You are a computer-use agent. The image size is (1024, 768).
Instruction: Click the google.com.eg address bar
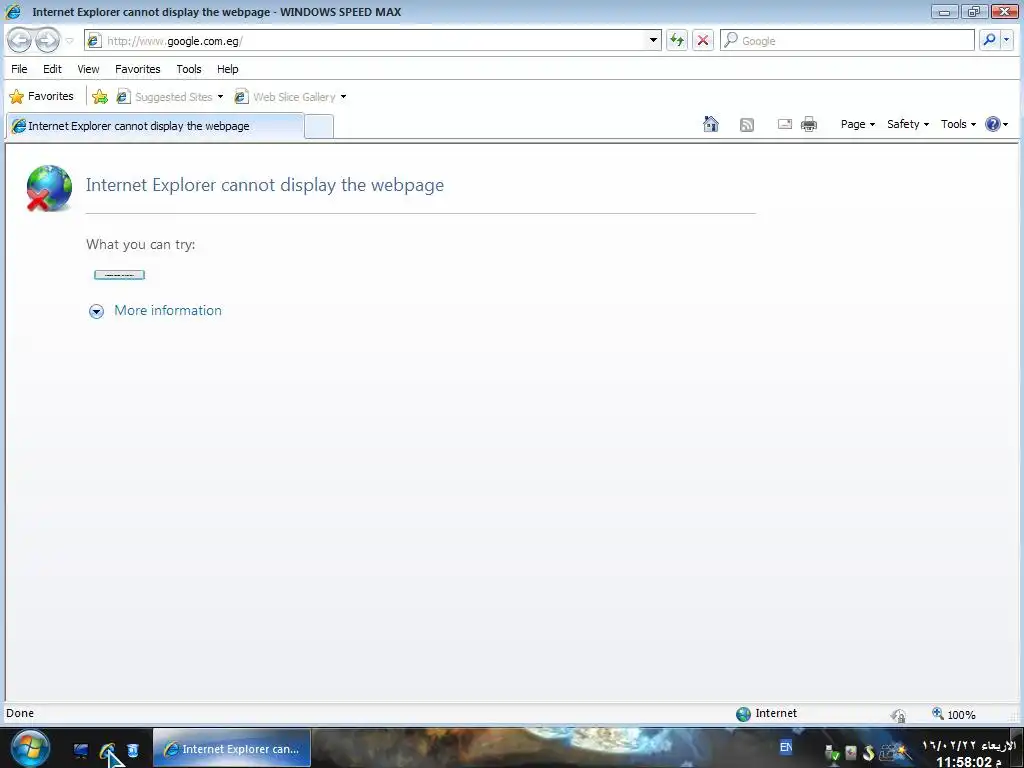point(372,40)
